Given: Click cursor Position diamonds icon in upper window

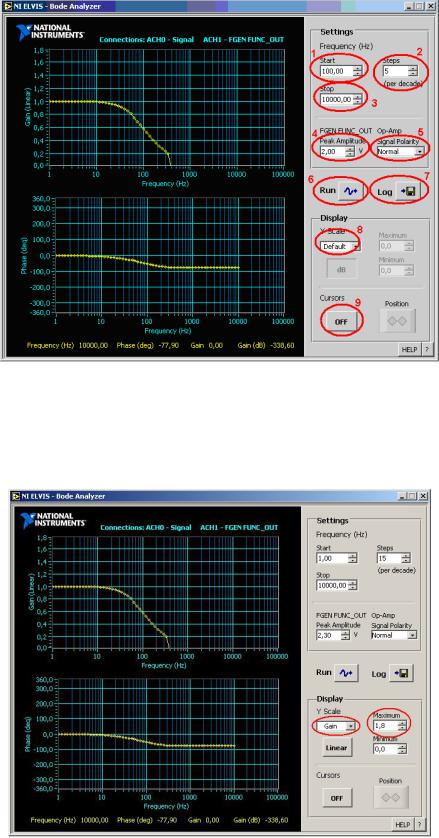Looking at the screenshot, I should (396, 321).
